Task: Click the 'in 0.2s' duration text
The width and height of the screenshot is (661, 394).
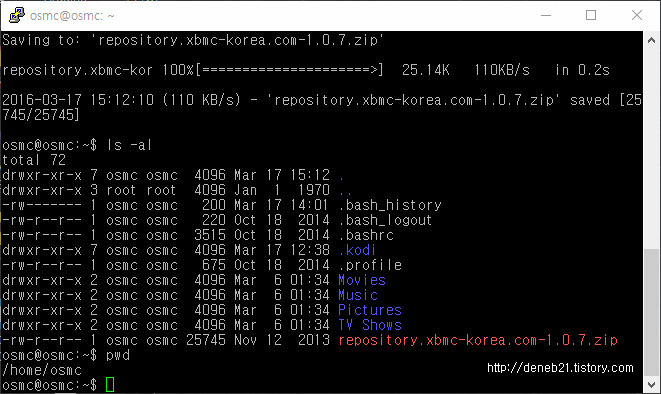Action: click(582, 70)
